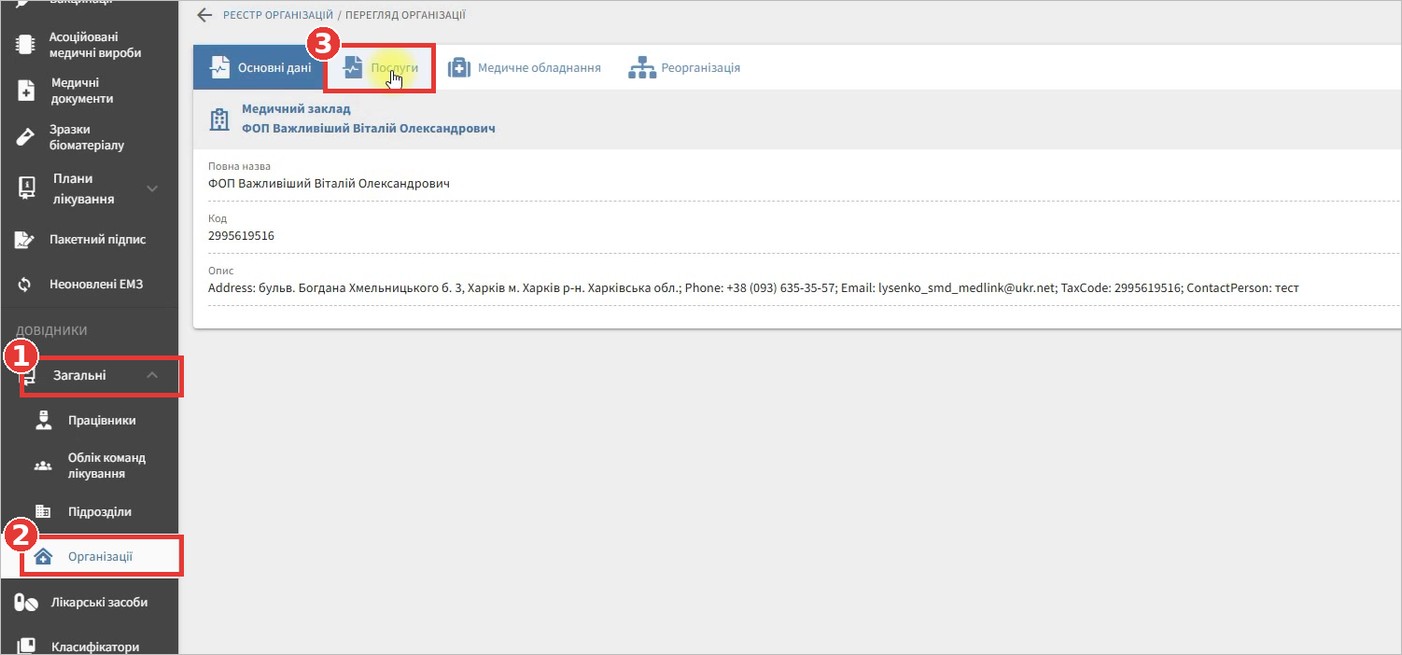The image size is (1402, 655).
Task: Switch to the Основні дані tab
Action: pyautogui.click(x=259, y=68)
